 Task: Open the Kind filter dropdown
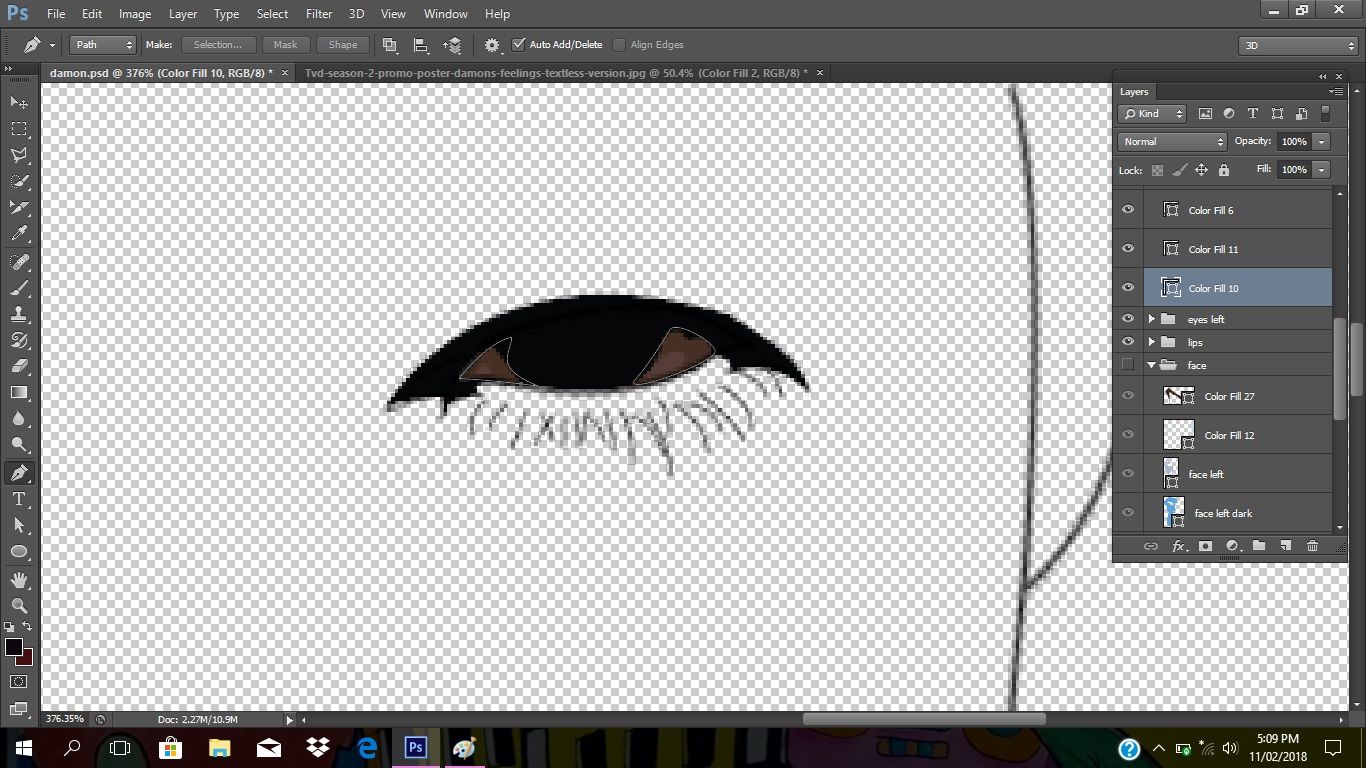tap(1152, 114)
